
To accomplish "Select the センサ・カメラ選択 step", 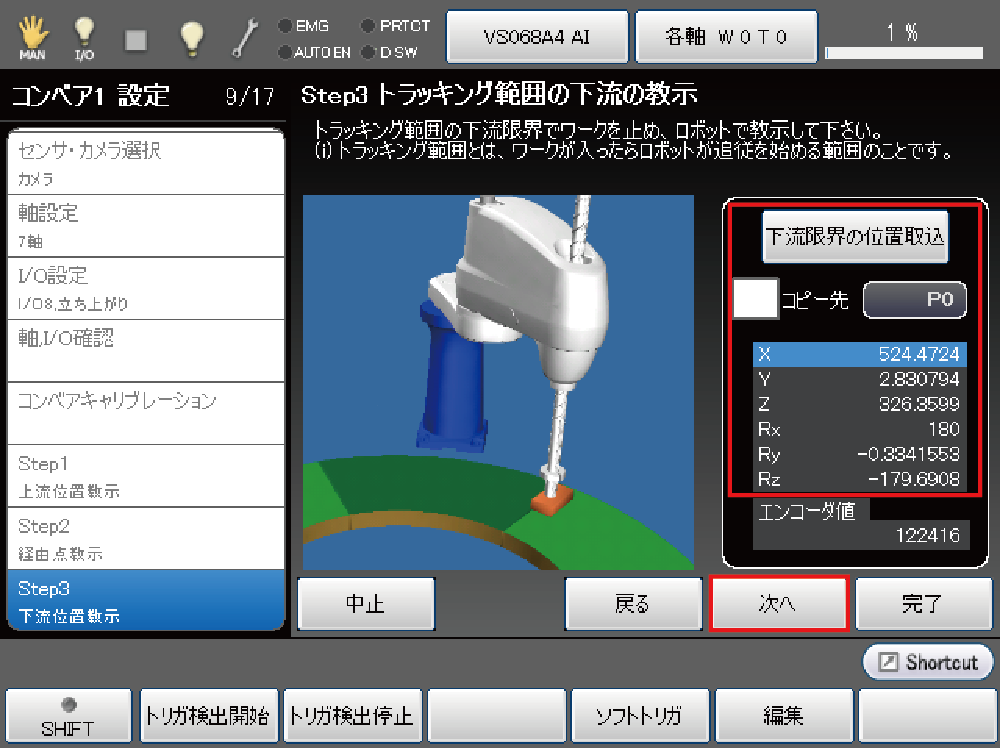I will pyautogui.click(x=146, y=163).
